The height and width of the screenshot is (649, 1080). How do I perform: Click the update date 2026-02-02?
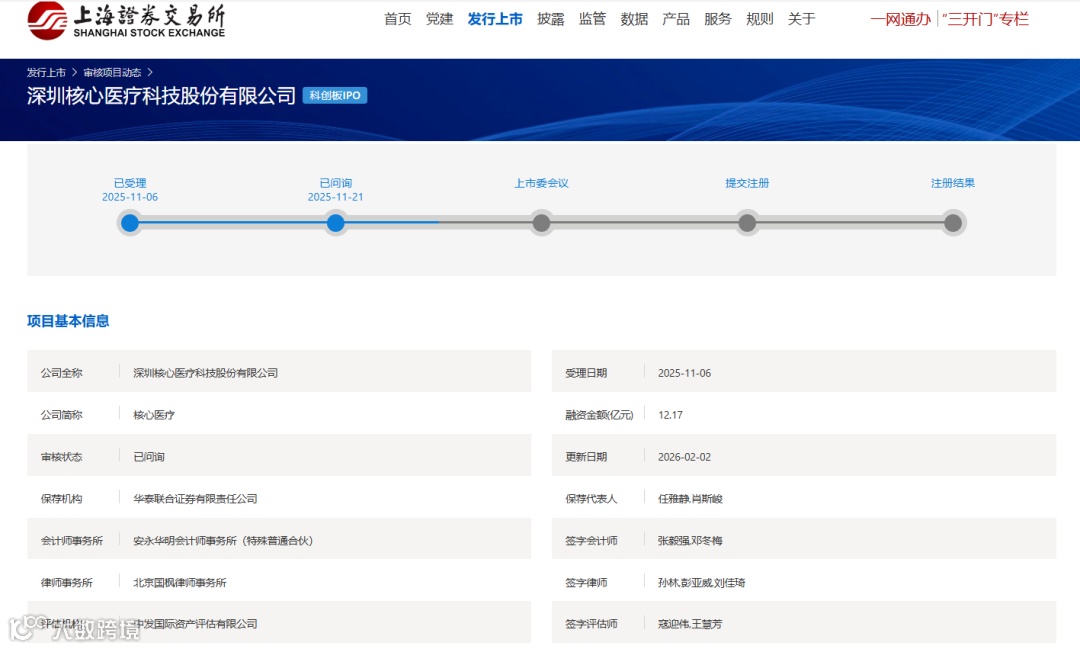click(x=684, y=457)
